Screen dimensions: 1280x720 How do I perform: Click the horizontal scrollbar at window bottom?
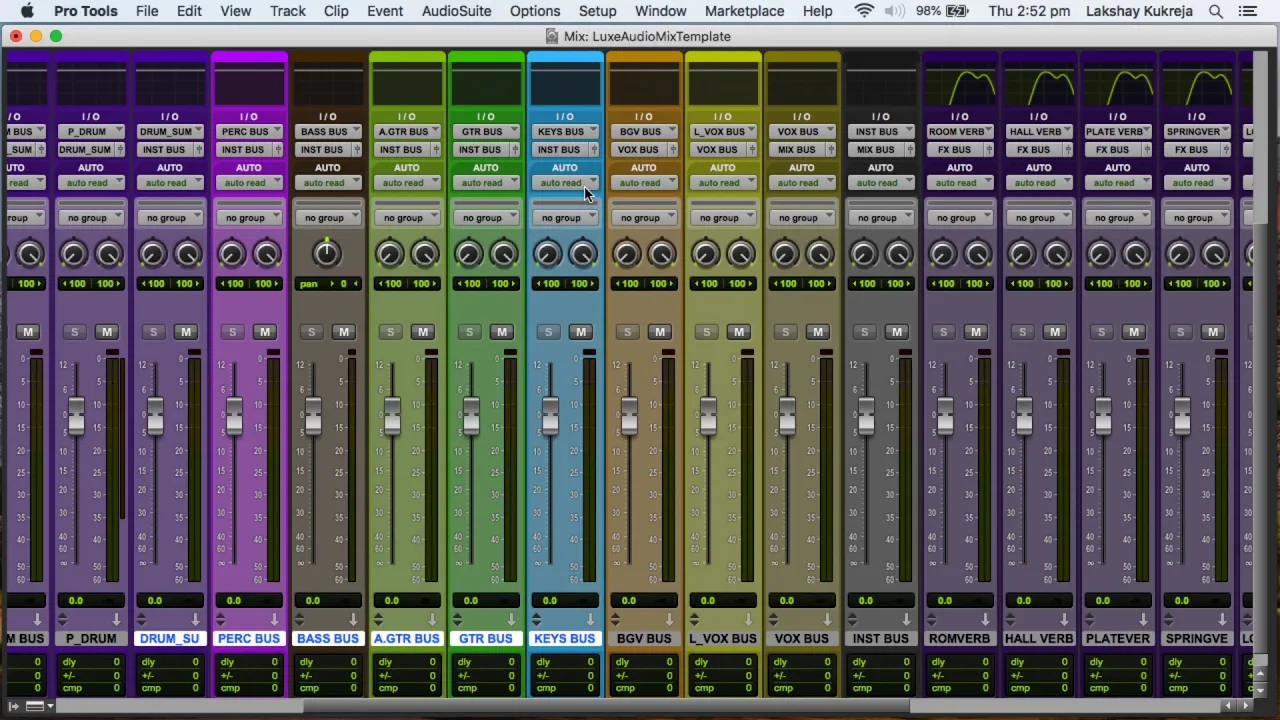click(x=607, y=706)
